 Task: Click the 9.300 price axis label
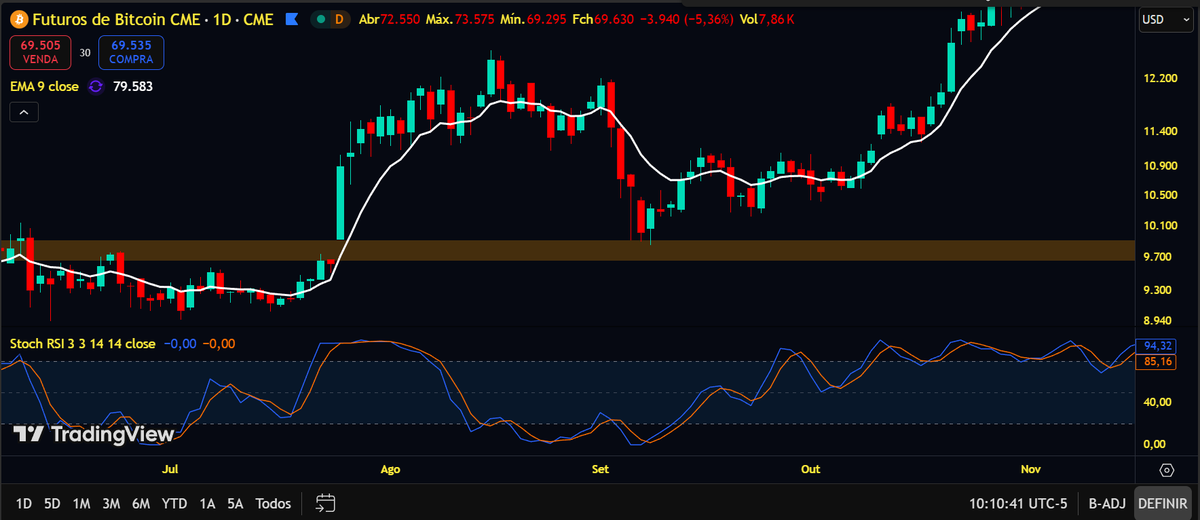(1157, 290)
